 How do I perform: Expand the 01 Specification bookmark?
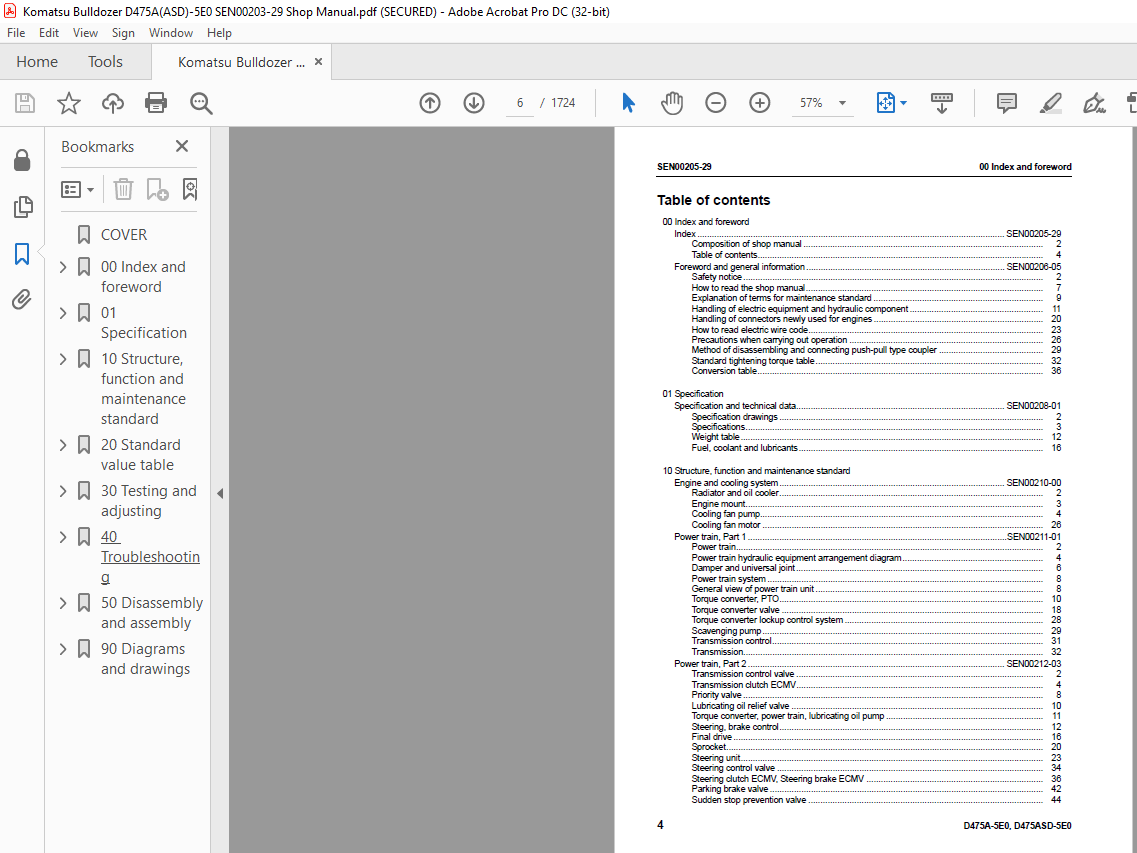63,313
